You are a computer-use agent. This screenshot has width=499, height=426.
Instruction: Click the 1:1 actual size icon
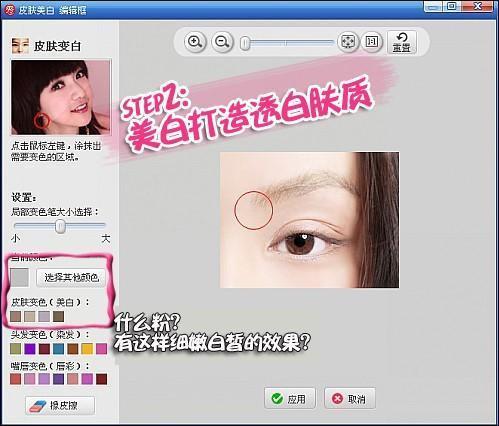372,42
